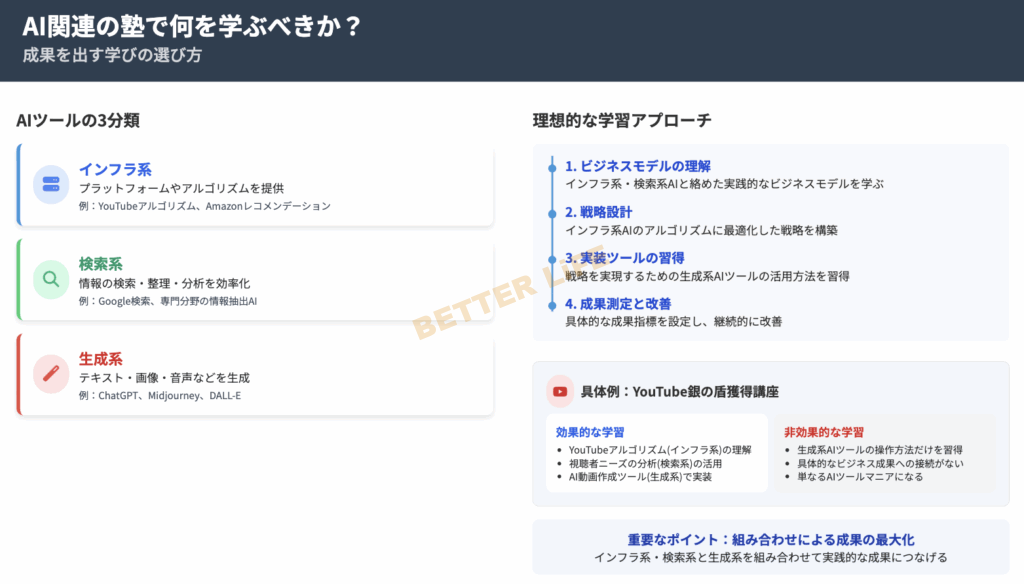Click the 効果的な学習 heading
This screenshot has width=1024, height=584.
click(590, 432)
